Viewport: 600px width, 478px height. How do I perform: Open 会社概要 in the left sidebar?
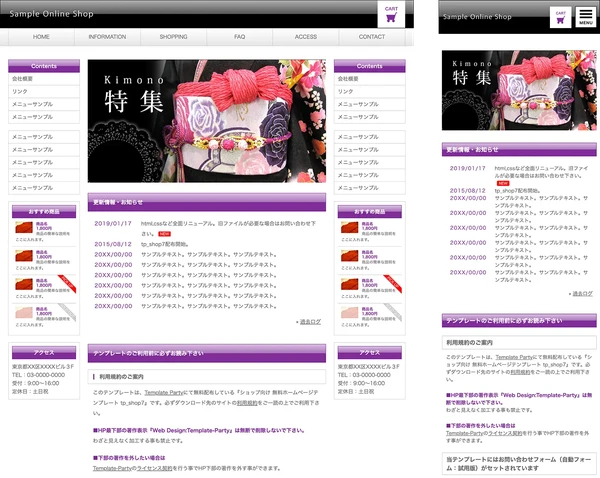pyautogui.click(x=44, y=79)
